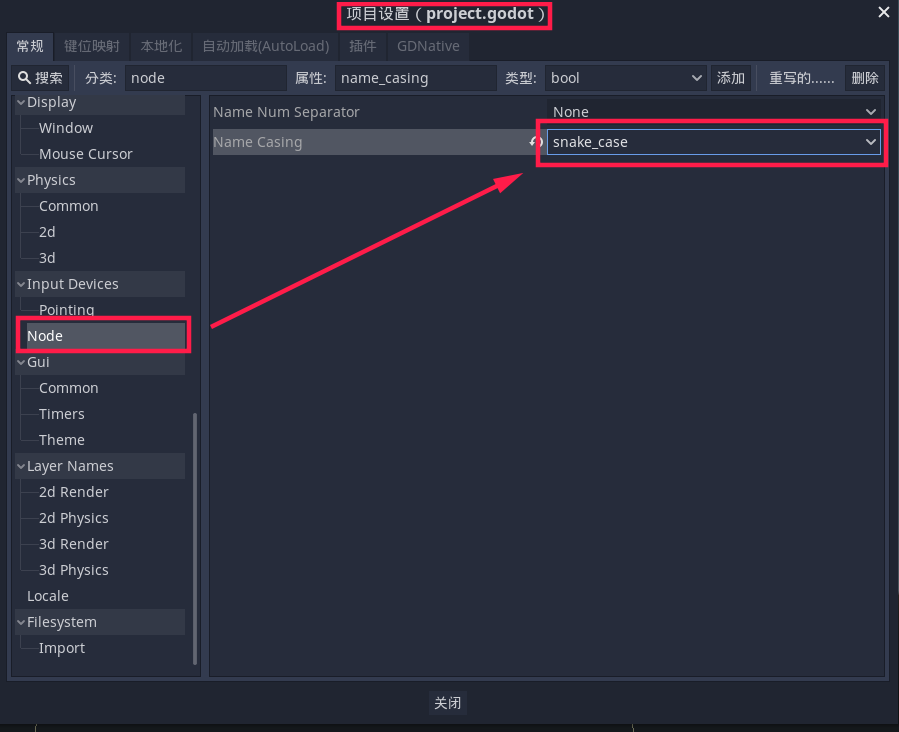The image size is (899, 732).
Task: Select Timers under Gui
Action: tap(61, 414)
